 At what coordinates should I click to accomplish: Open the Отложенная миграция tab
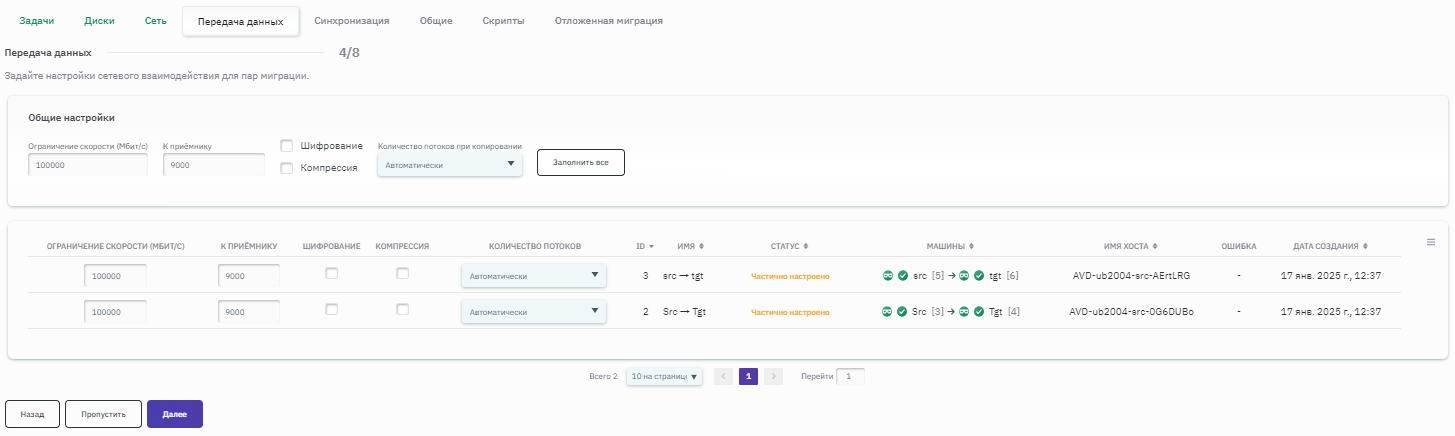pos(608,20)
